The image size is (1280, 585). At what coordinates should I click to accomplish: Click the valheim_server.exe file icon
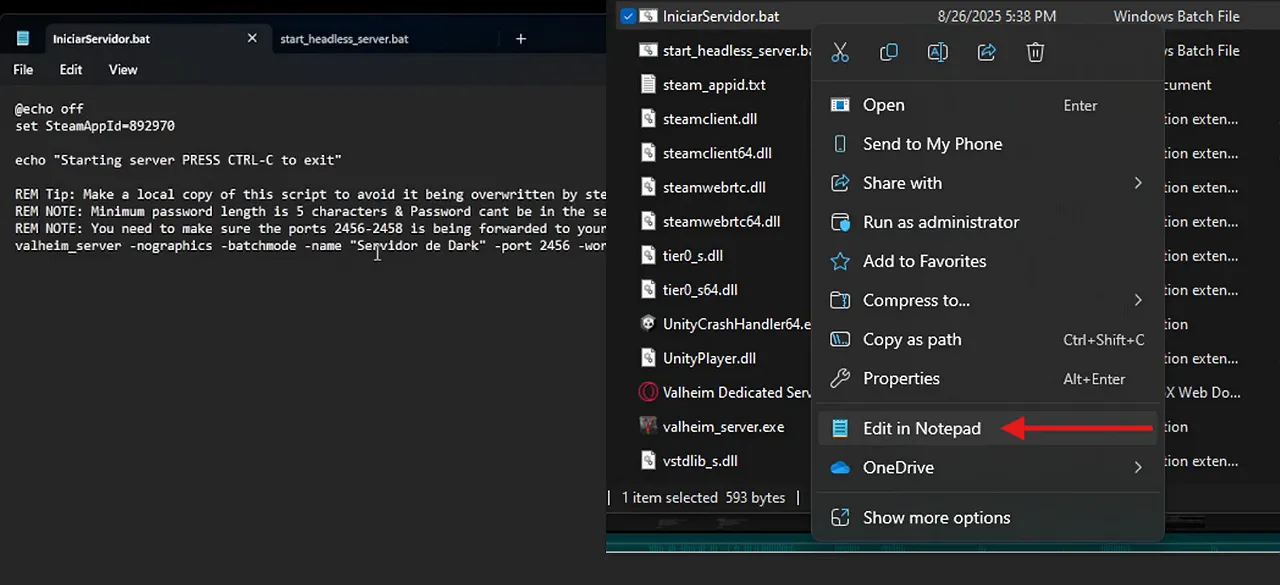[648, 426]
